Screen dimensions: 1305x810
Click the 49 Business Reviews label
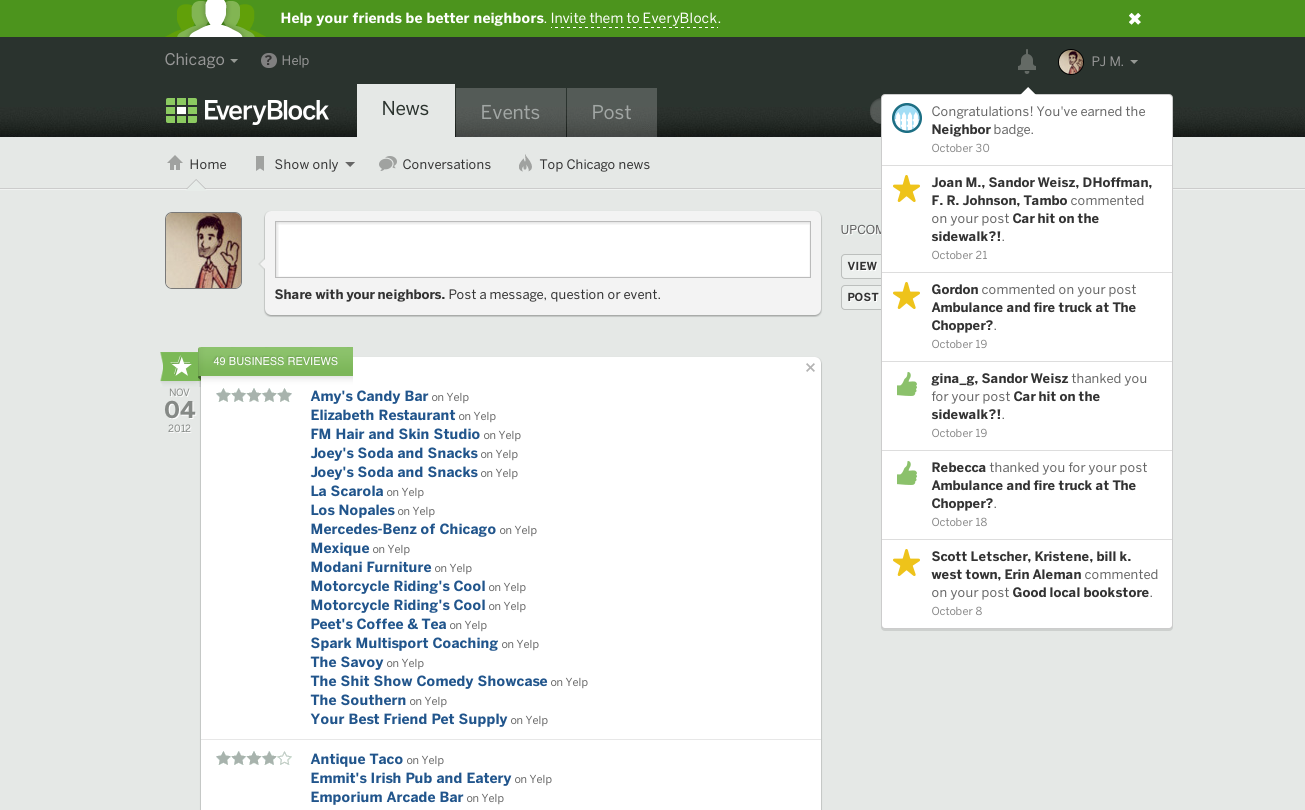275,361
